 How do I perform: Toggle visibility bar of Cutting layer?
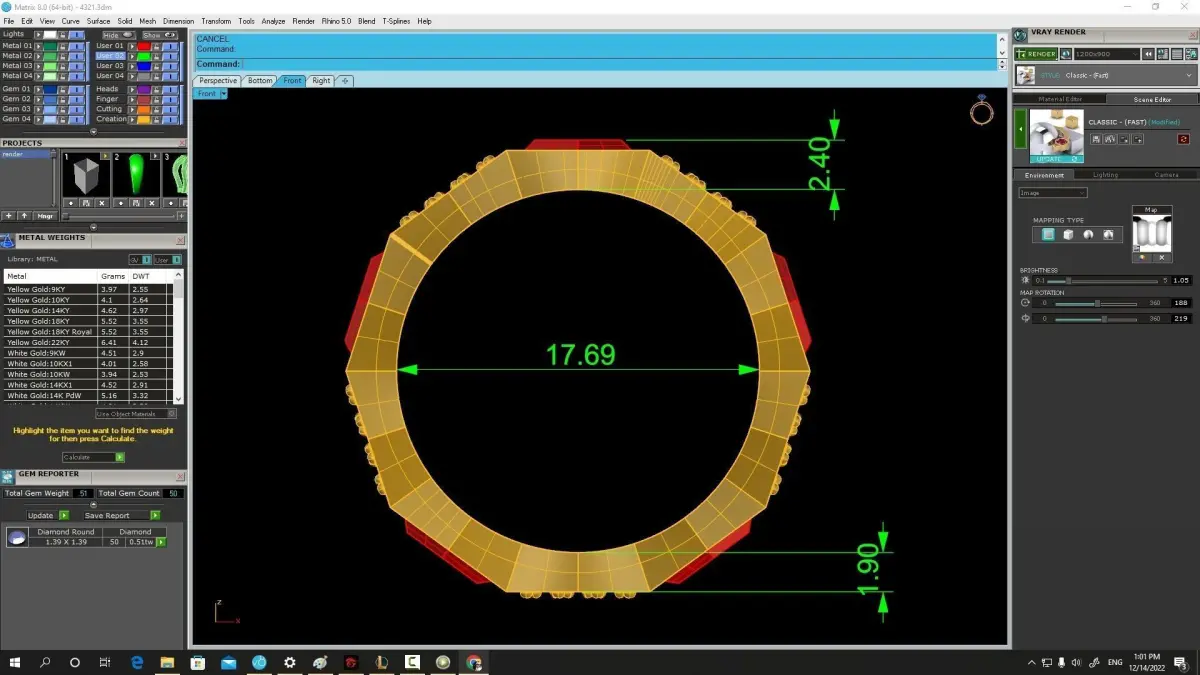pos(171,109)
